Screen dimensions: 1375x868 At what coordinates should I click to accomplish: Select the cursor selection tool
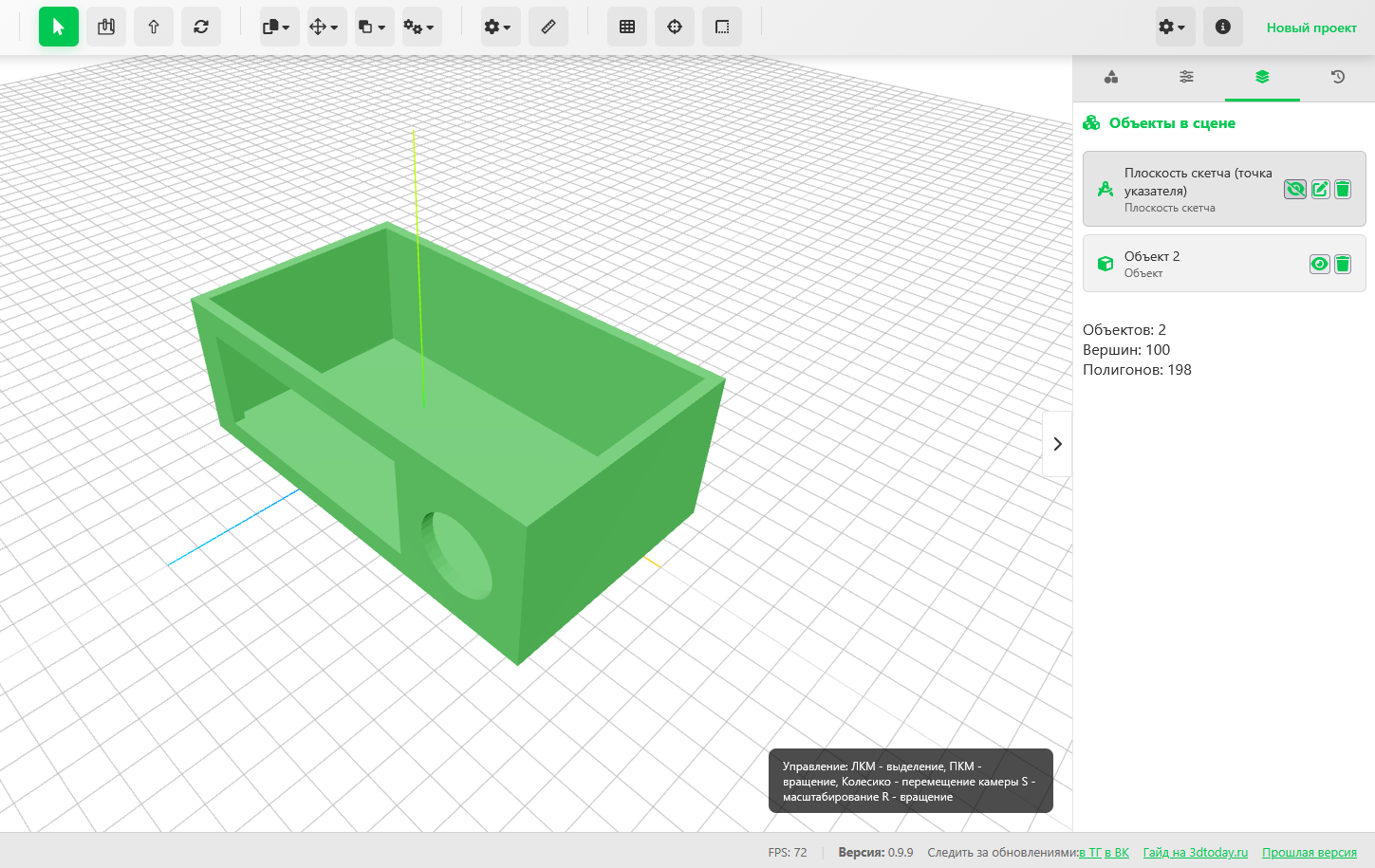59,27
